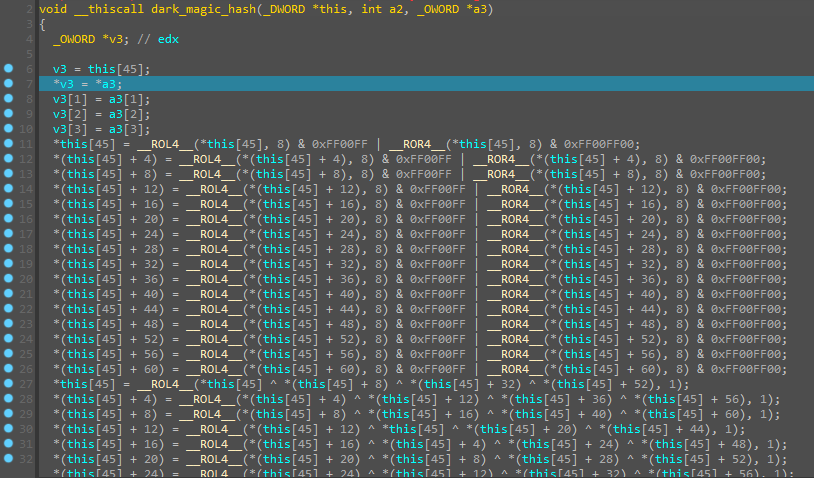This screenshot has width=814, height=478.
Task: Toggle breakpoint dot on highlighted line 7
Action: click(8, 83)
